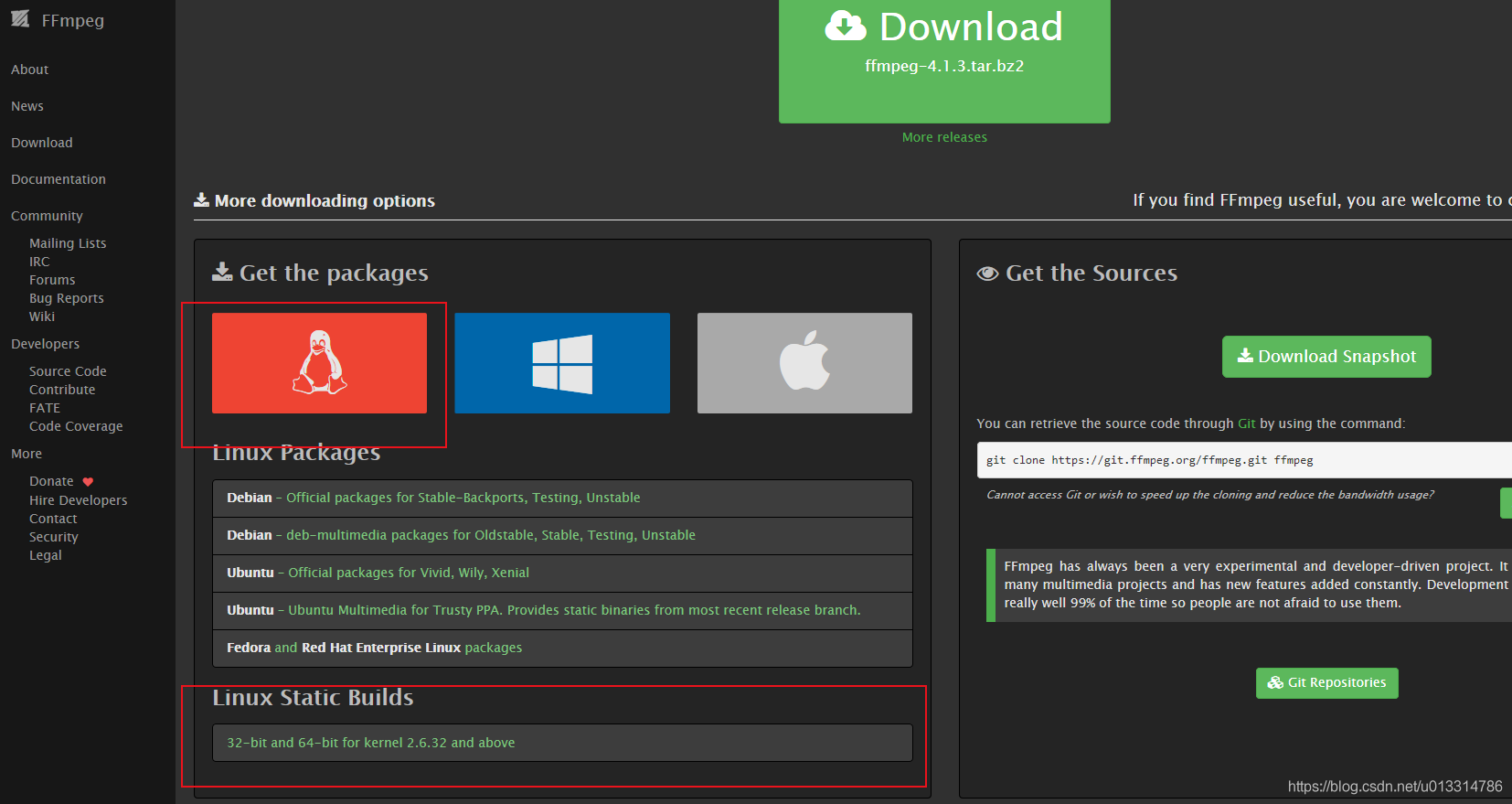Open Ubuntu Official packages for Vivid link
The width and height of the screenshot is (1512, 804).
pos(409,573)
